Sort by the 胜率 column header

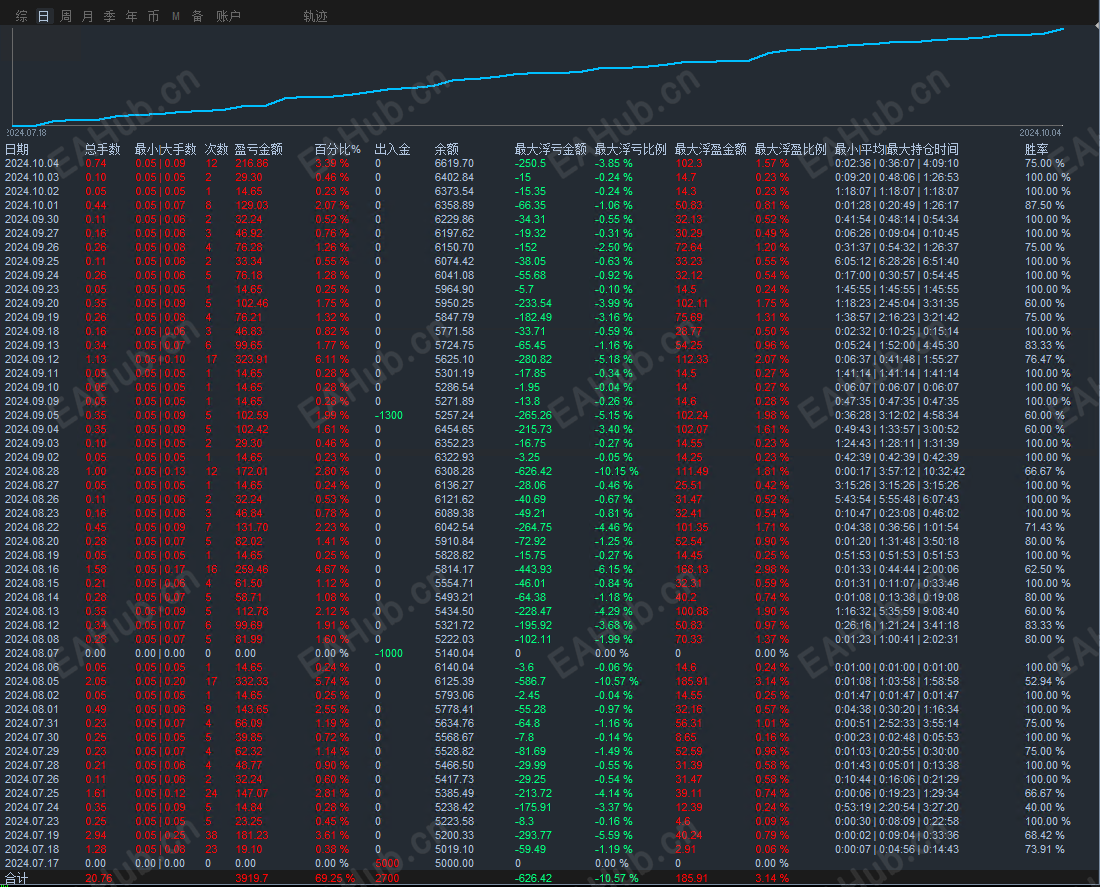point(1036,149)
